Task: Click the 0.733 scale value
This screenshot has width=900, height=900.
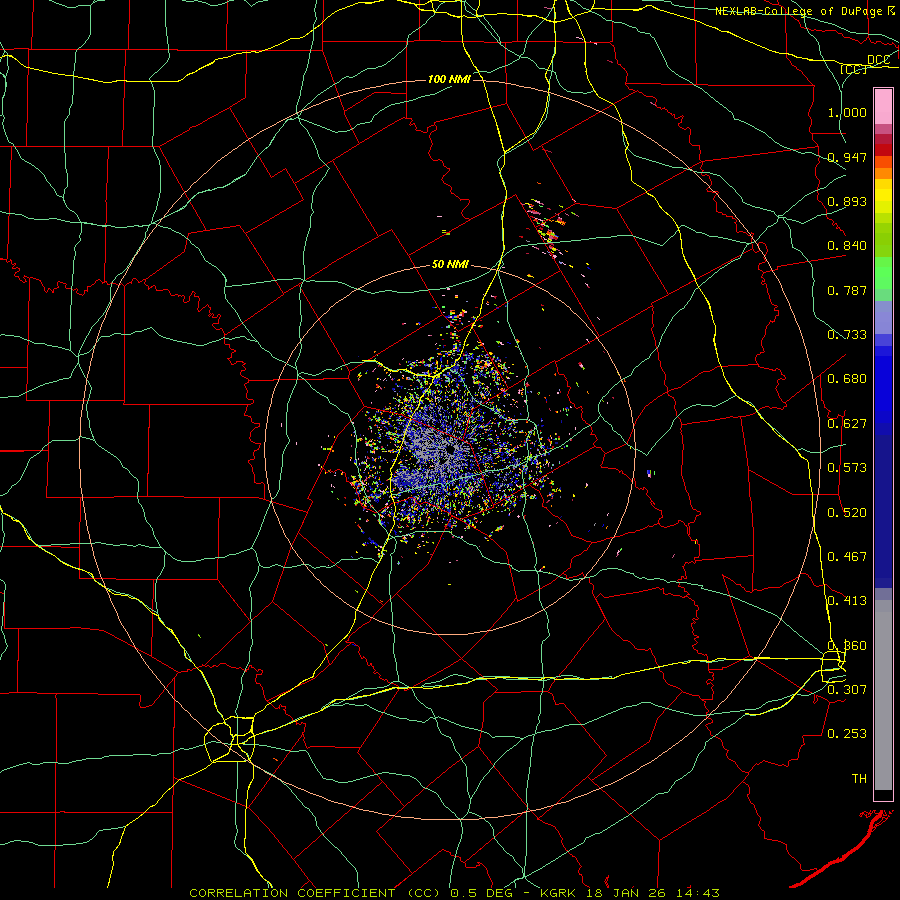Action: pos(847,335)
